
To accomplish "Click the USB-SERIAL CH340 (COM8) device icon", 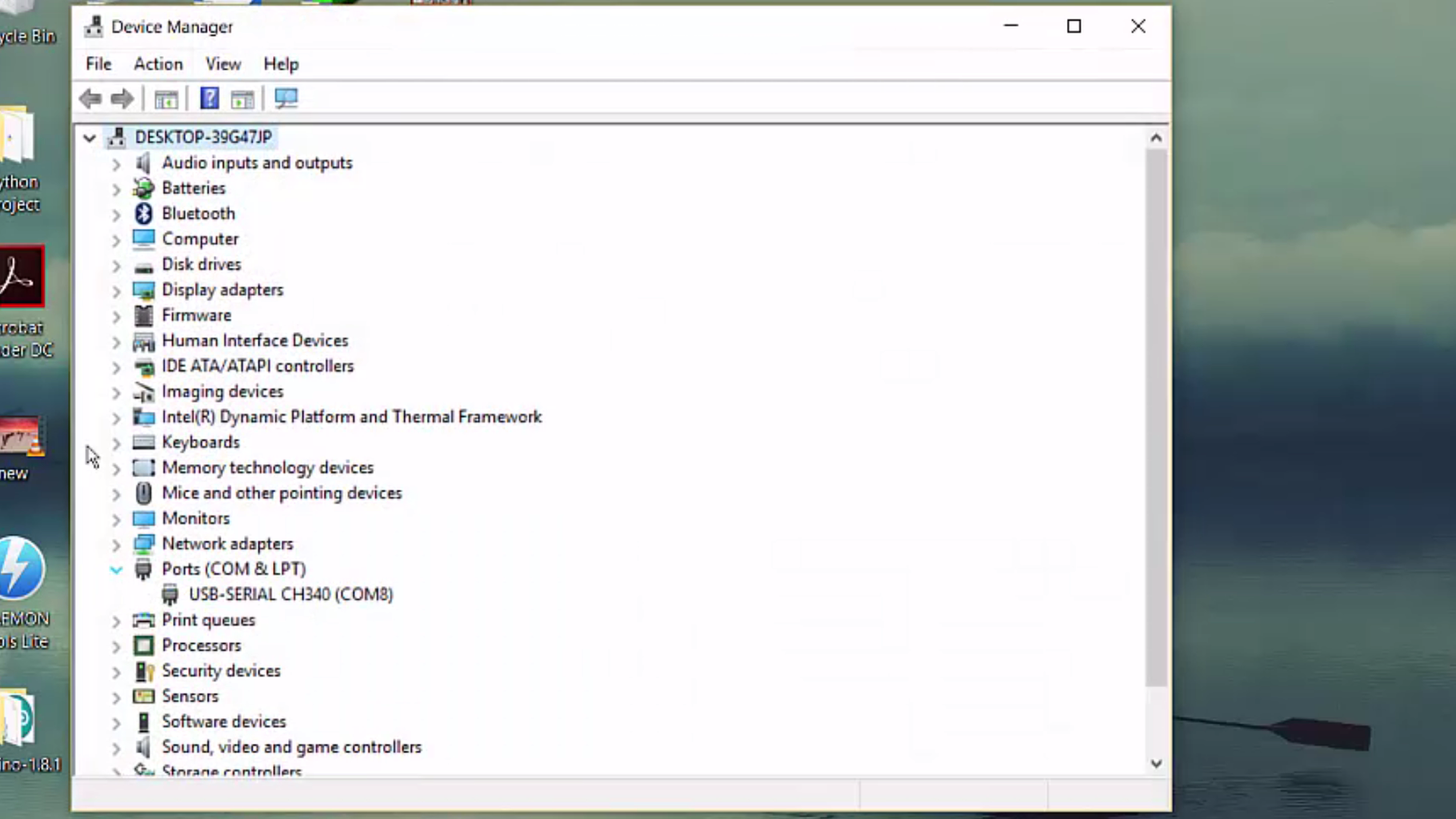I will (170, 594).
